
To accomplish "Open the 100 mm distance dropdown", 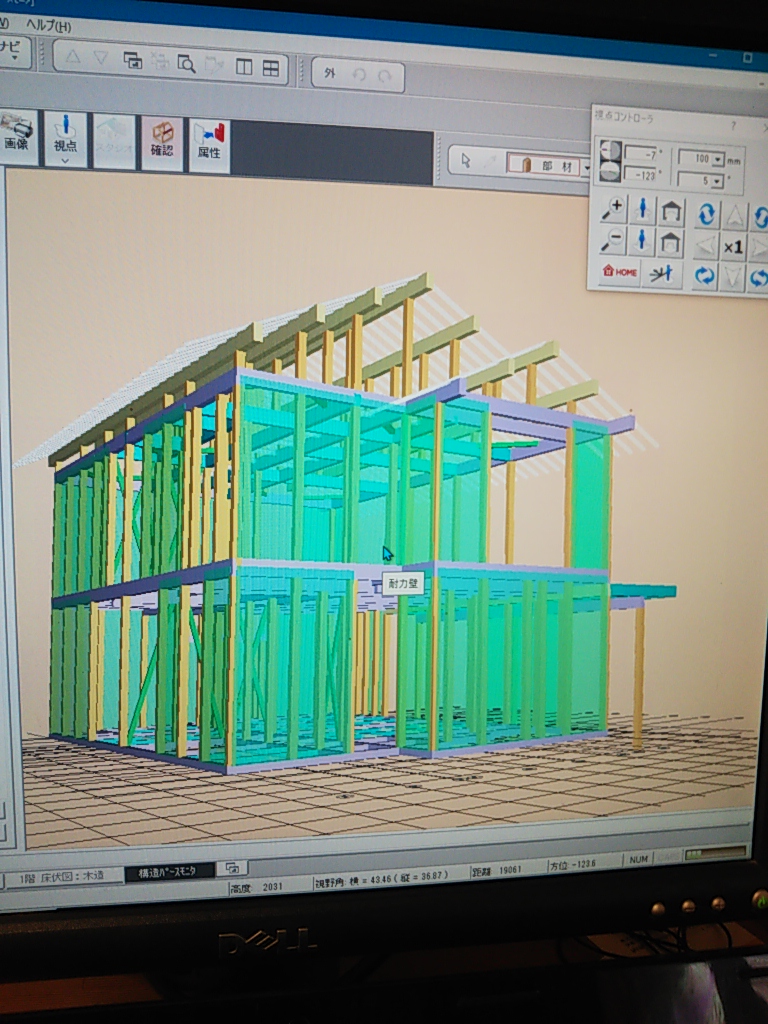I will (x=718, y=160).
